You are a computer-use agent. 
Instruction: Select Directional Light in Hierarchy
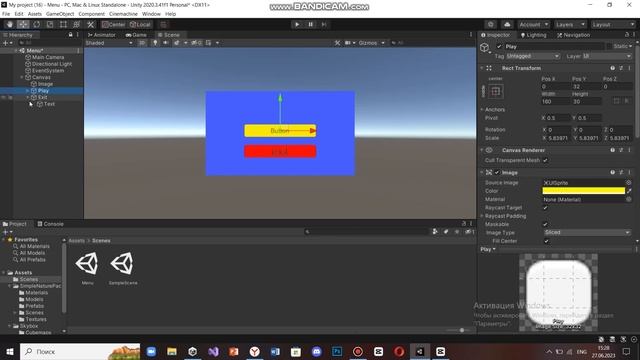click(52, 64)
